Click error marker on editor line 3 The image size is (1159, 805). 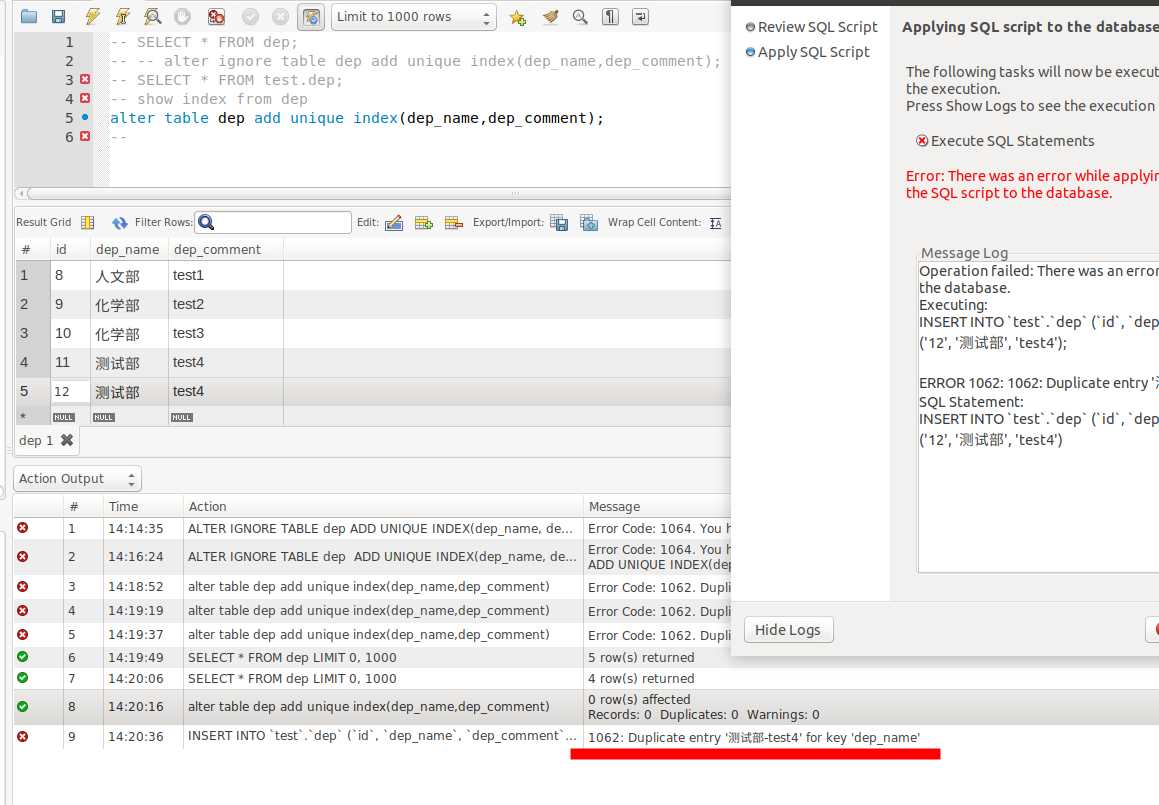tap(85, 80)
